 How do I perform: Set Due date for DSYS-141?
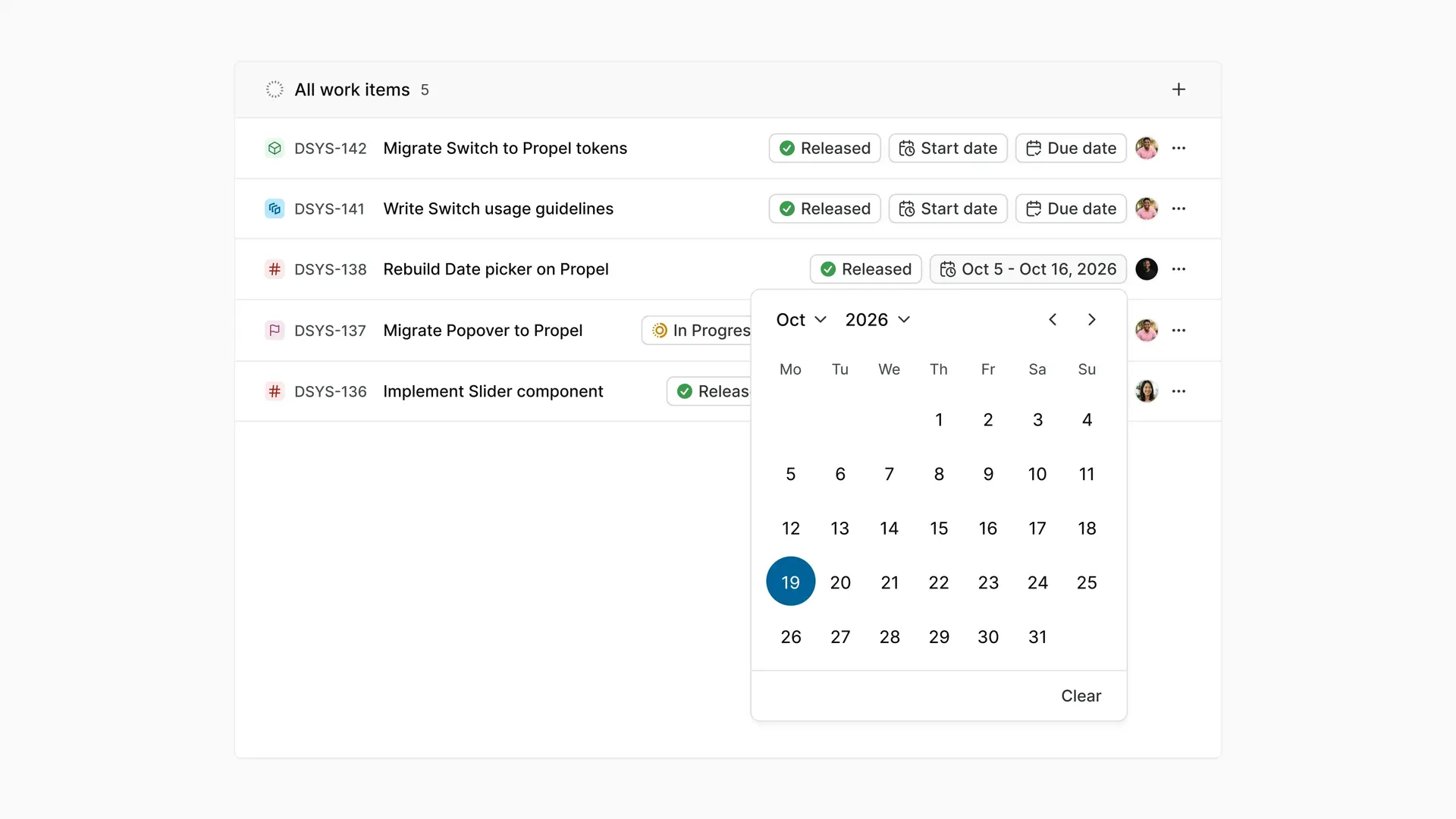pos(1071,209)
